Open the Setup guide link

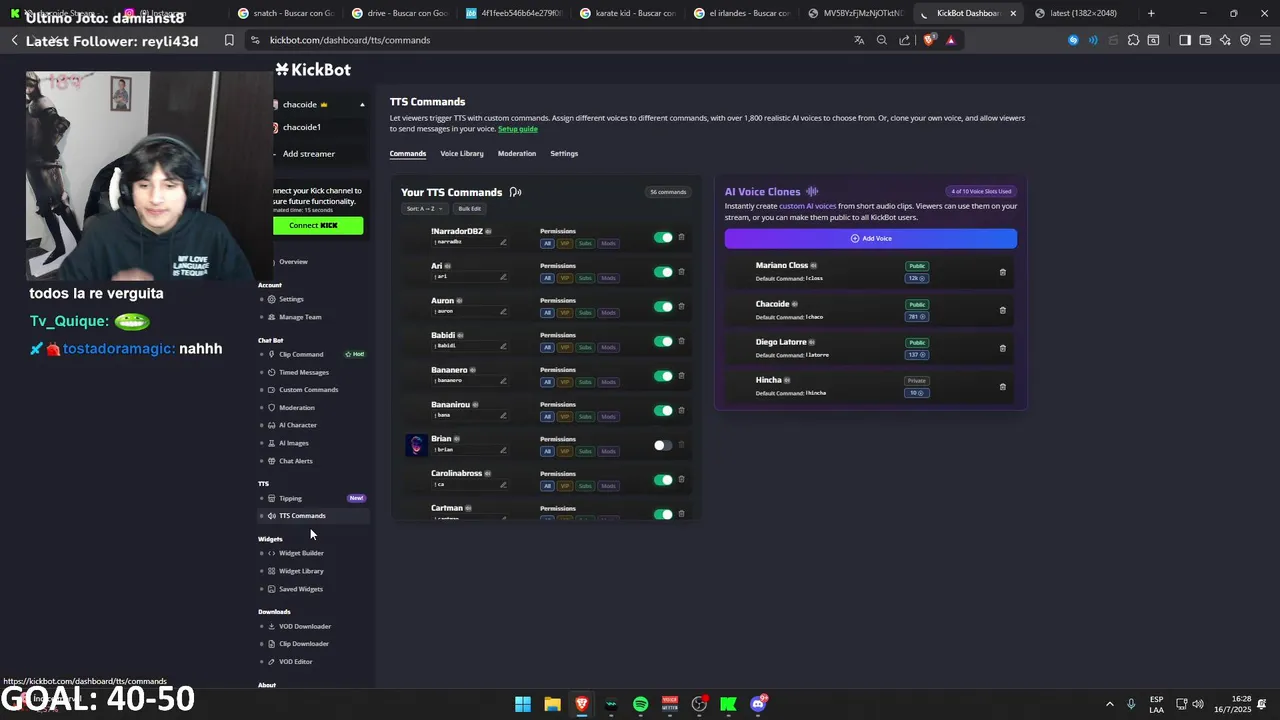[518, 129]
